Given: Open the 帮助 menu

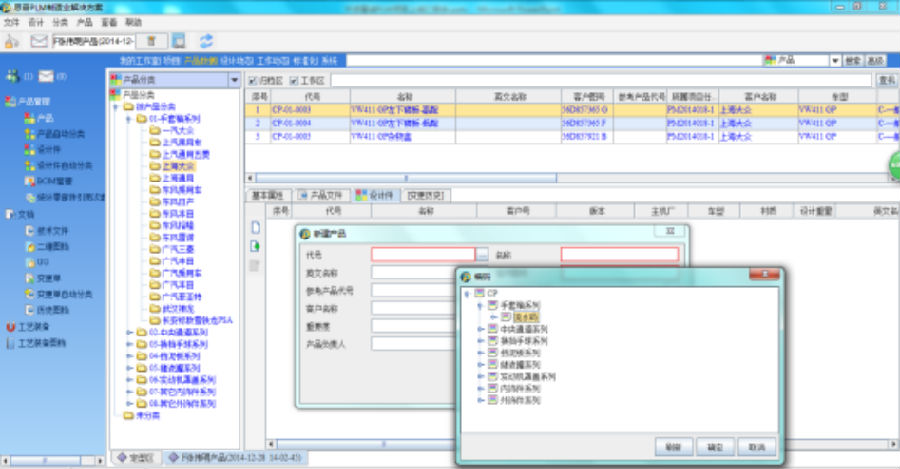Looking at the screenshot, I should click(x=133, y=22).
